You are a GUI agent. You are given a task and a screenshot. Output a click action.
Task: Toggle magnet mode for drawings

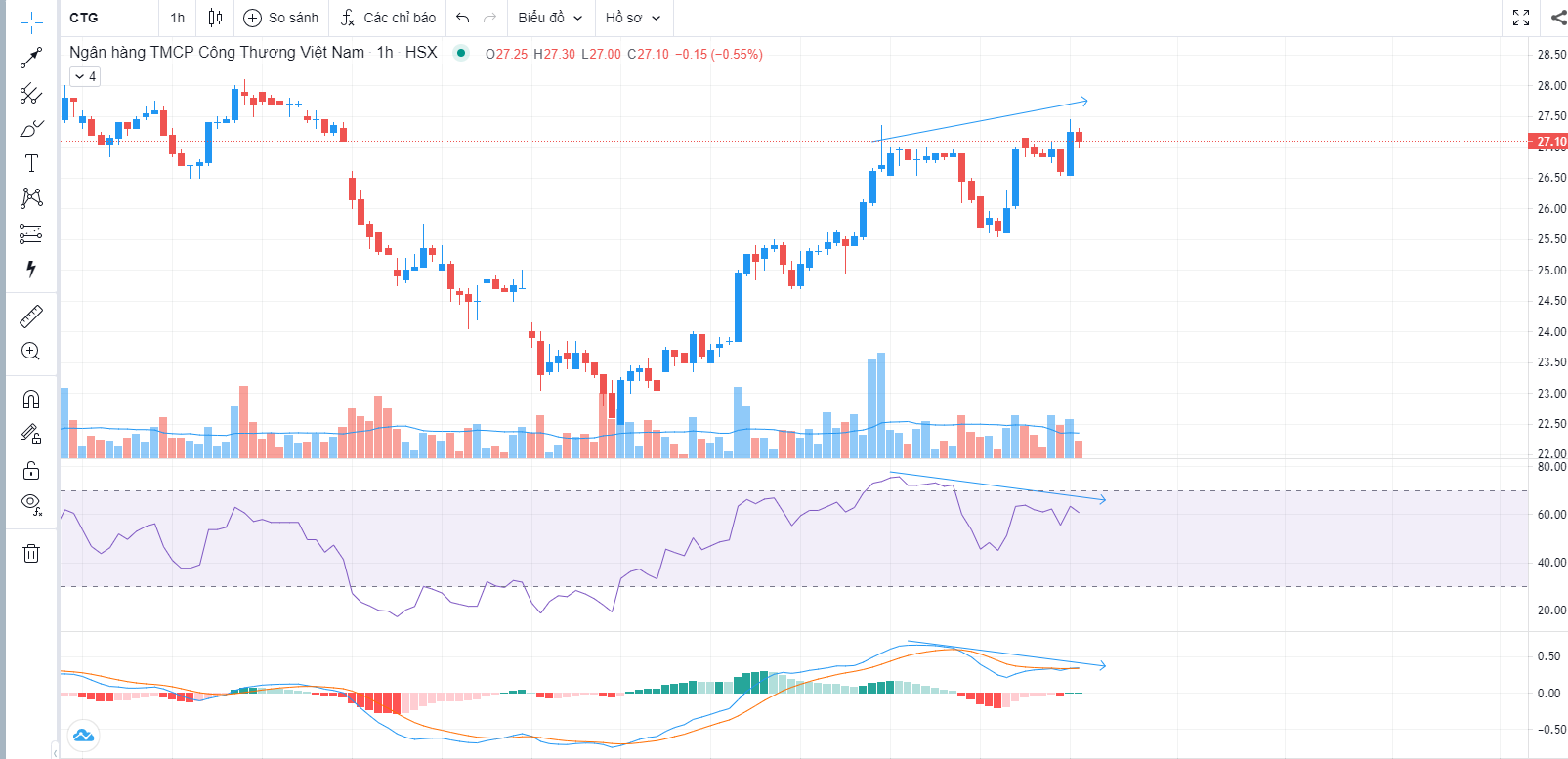pos(31,400)
